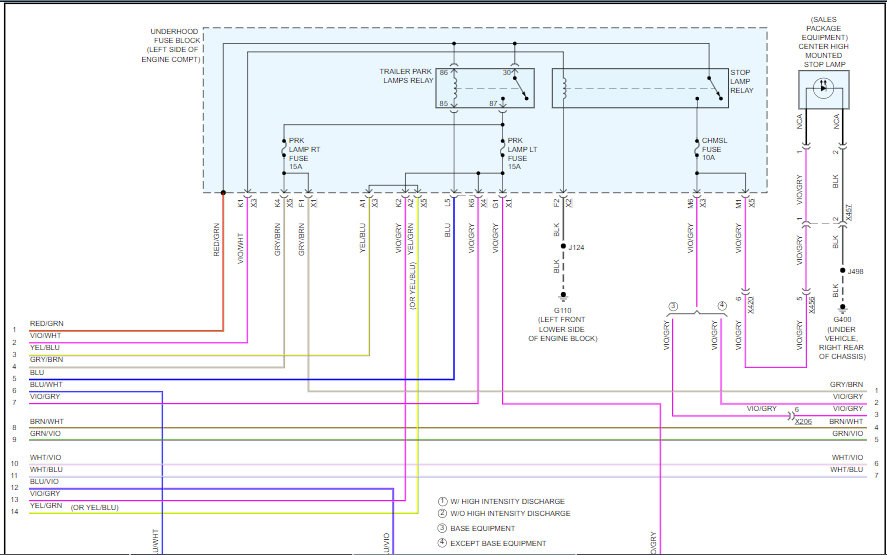Open the X206 connector link
Image resolution: width=887 pixels, height=555 pixels.
tap(803, 421)
